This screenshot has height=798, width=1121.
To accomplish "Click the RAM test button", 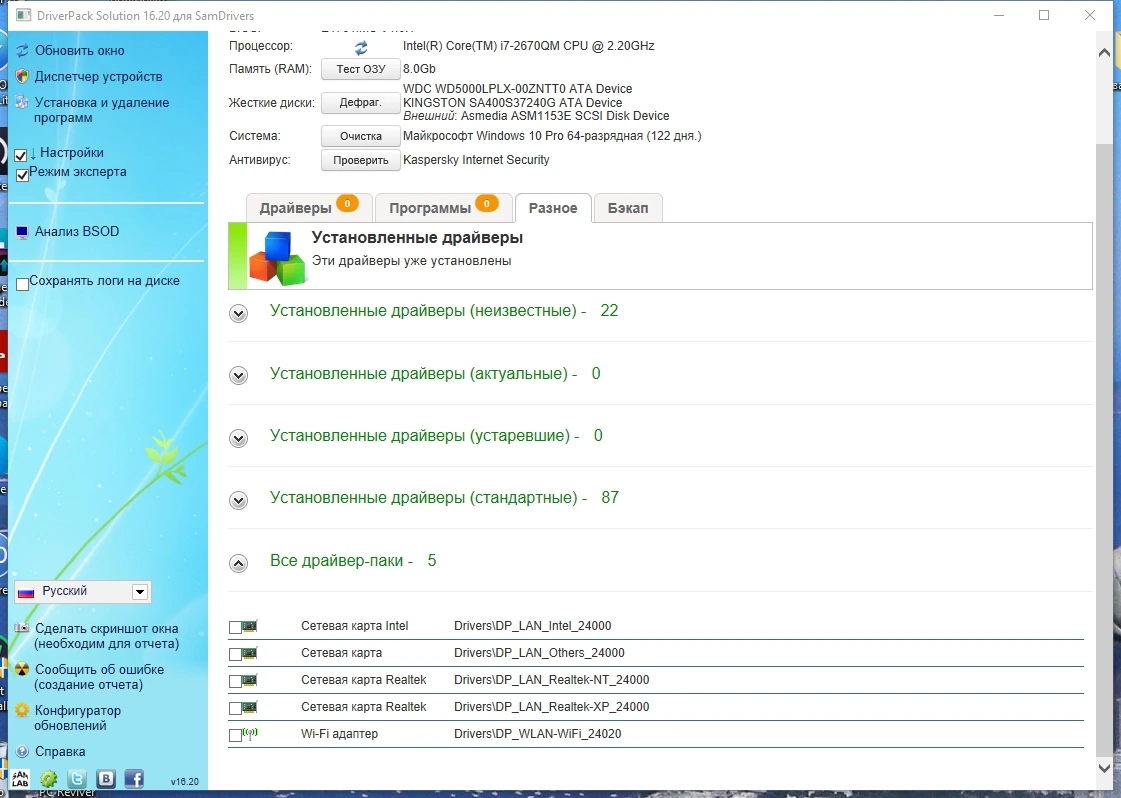I will click(x=360, y=69).
